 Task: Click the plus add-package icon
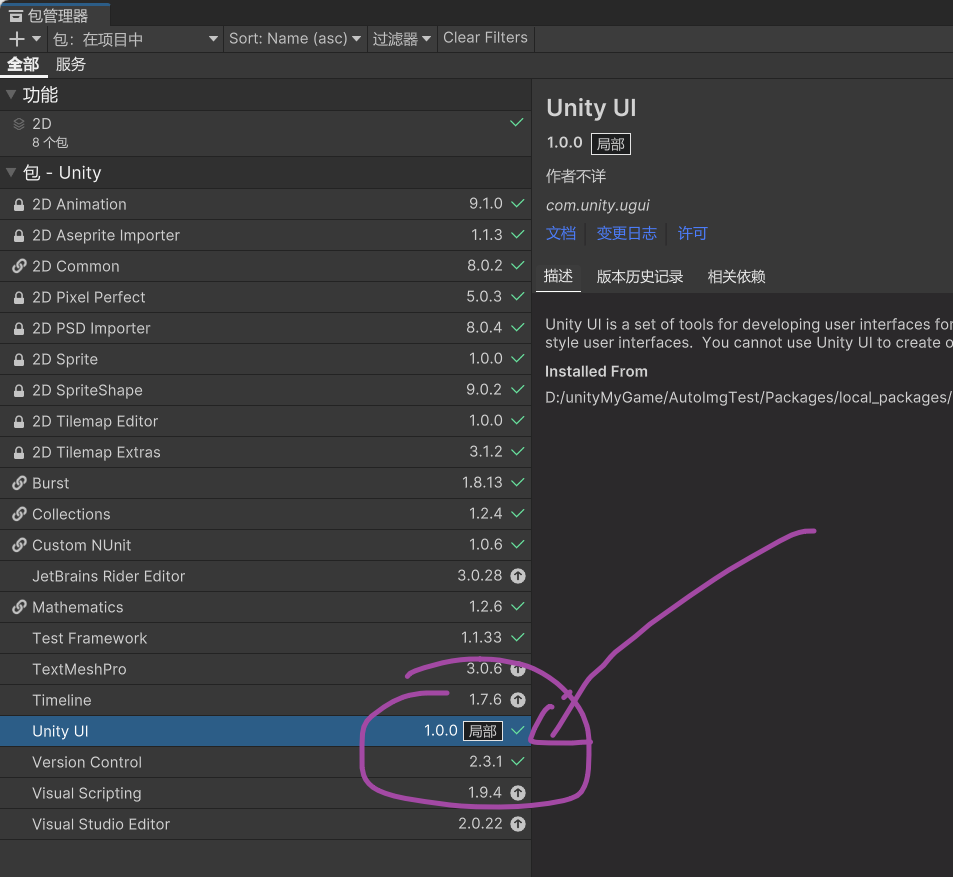click(x=17, y=40)
